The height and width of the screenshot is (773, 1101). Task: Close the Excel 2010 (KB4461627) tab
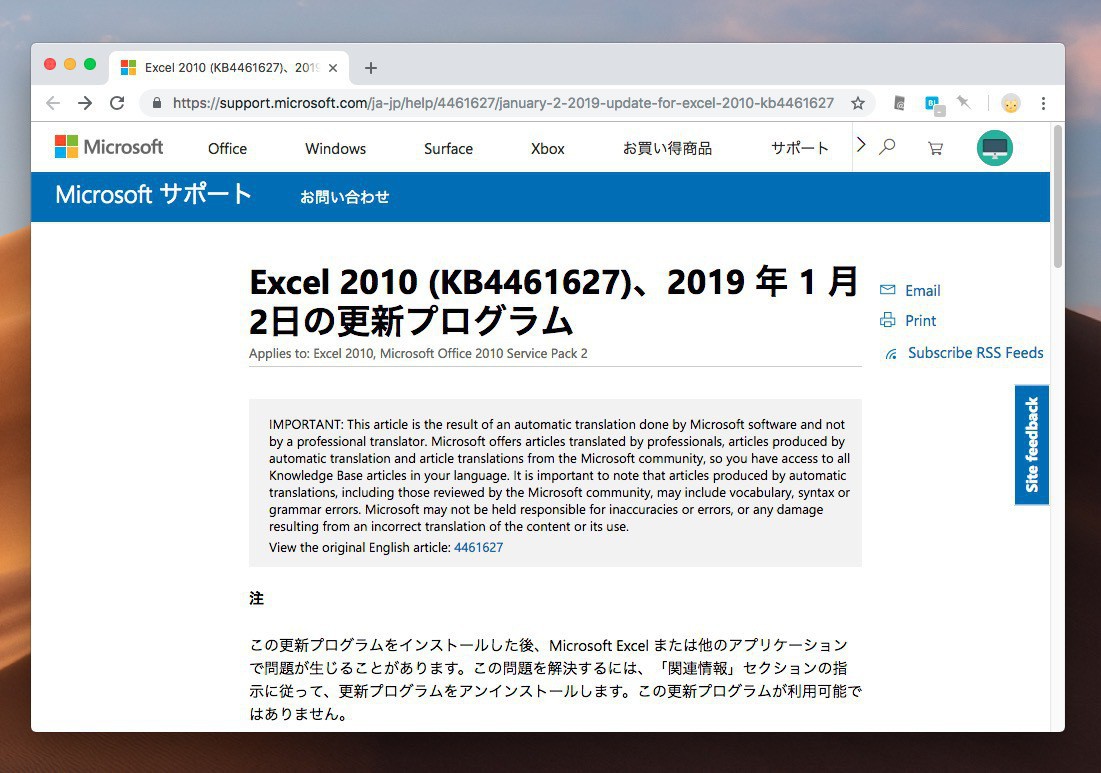333,68
